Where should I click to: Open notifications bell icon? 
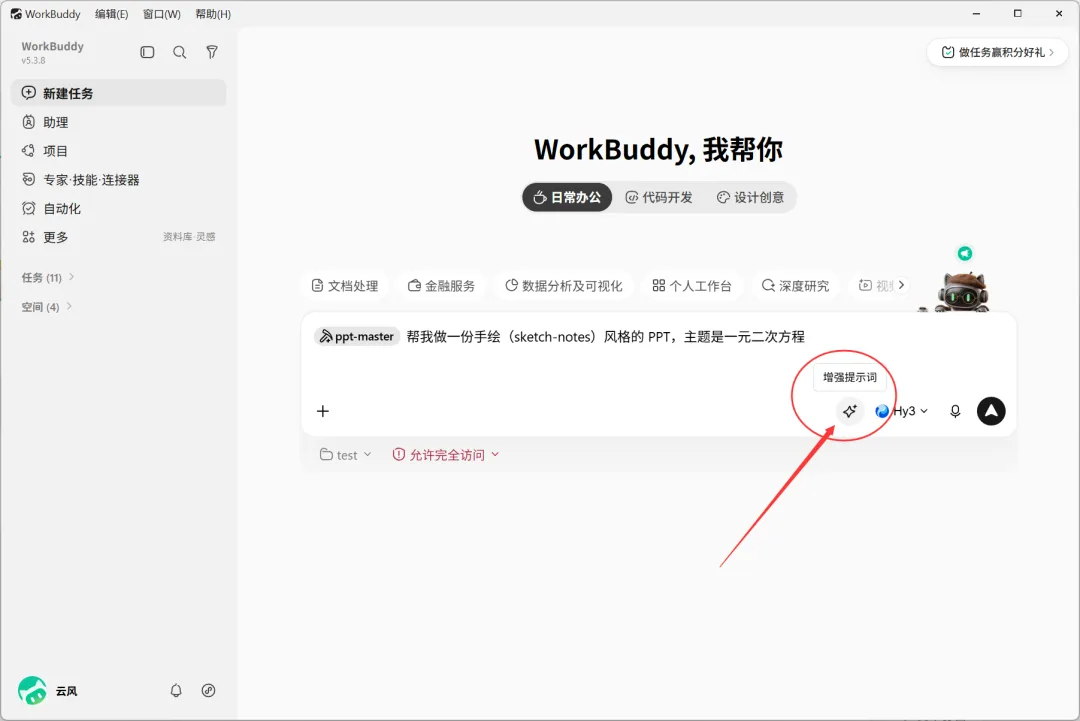[x=176, y=690]
